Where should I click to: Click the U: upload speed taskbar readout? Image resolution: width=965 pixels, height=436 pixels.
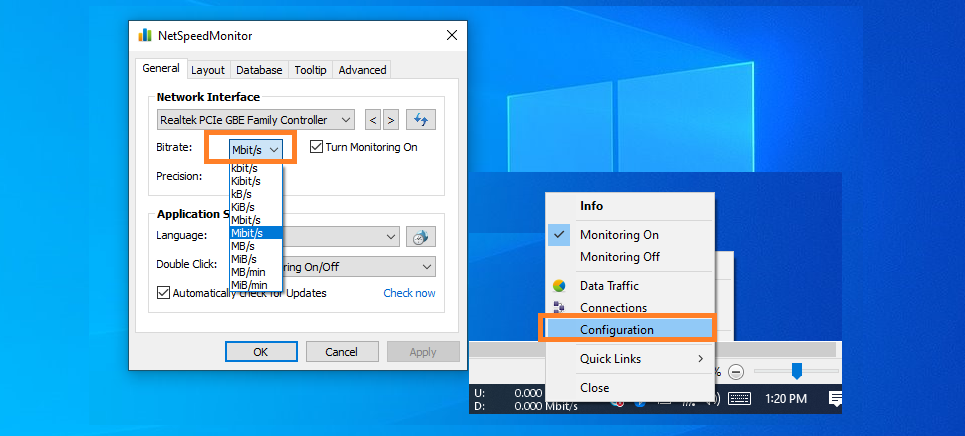(x=508, y=393)
